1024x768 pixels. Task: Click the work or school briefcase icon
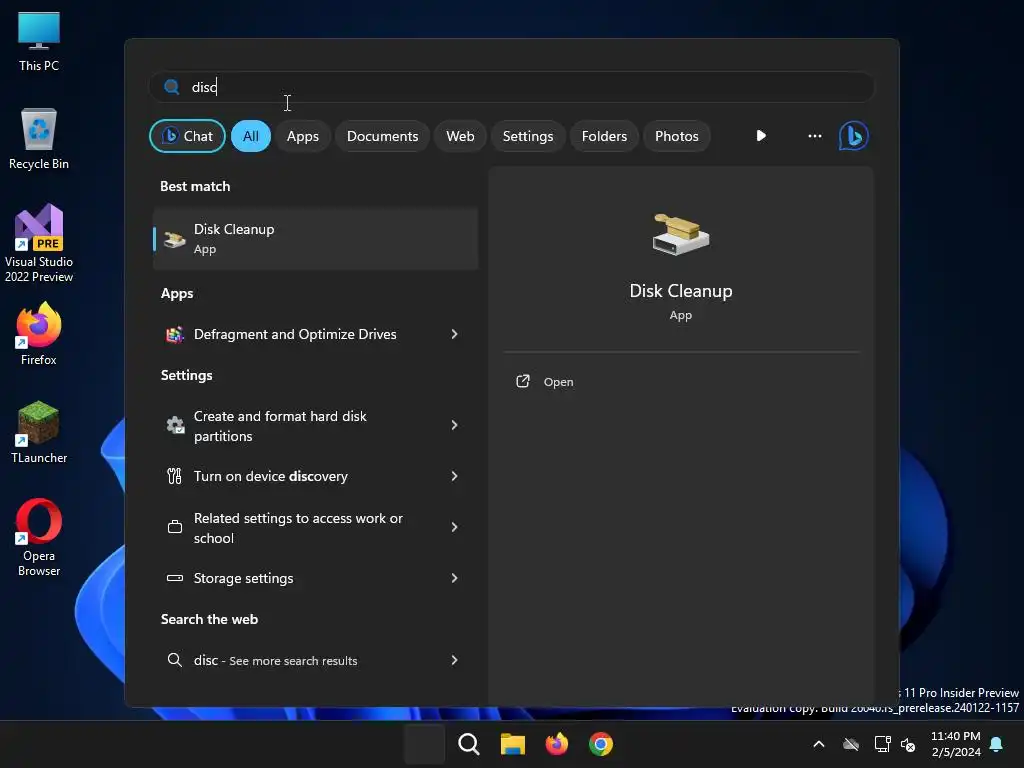click(174, 527)
